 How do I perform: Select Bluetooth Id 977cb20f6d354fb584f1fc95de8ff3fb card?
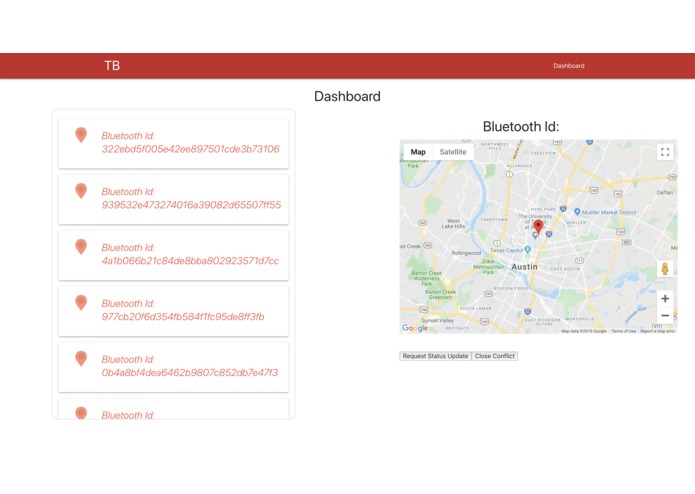pos(174,311)
